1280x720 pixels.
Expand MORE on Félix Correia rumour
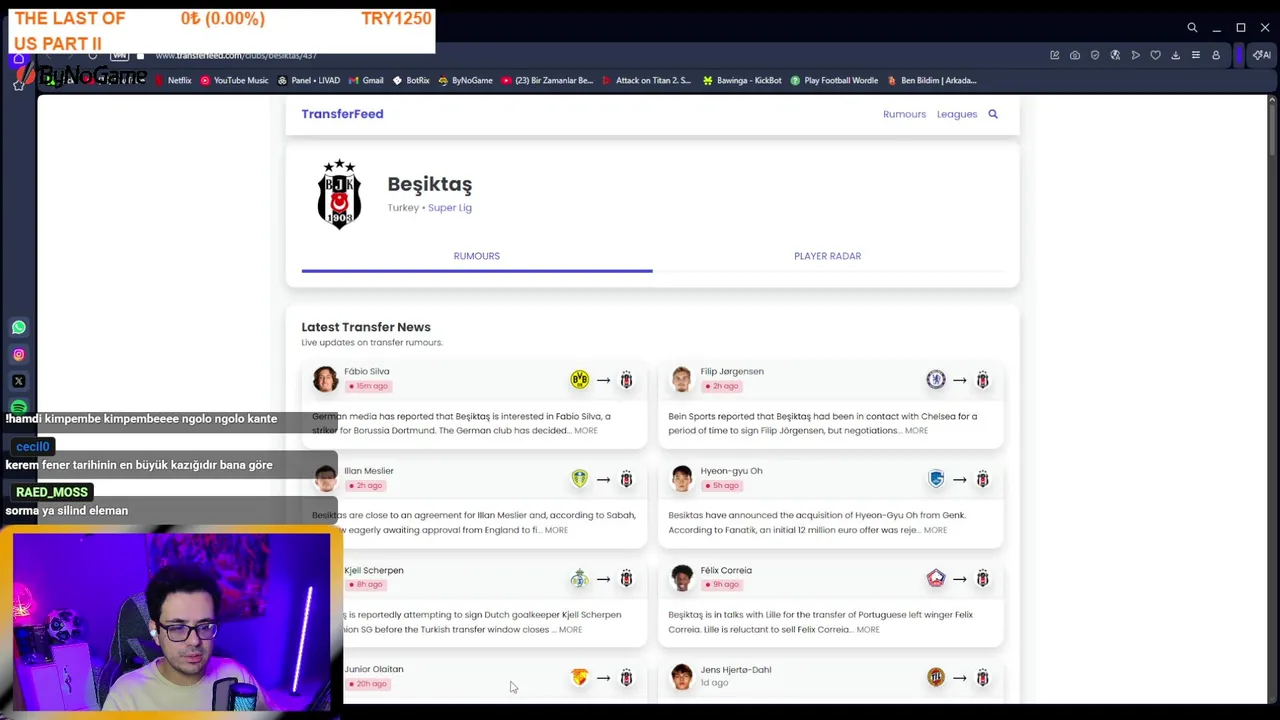click(x=868, y=630)
